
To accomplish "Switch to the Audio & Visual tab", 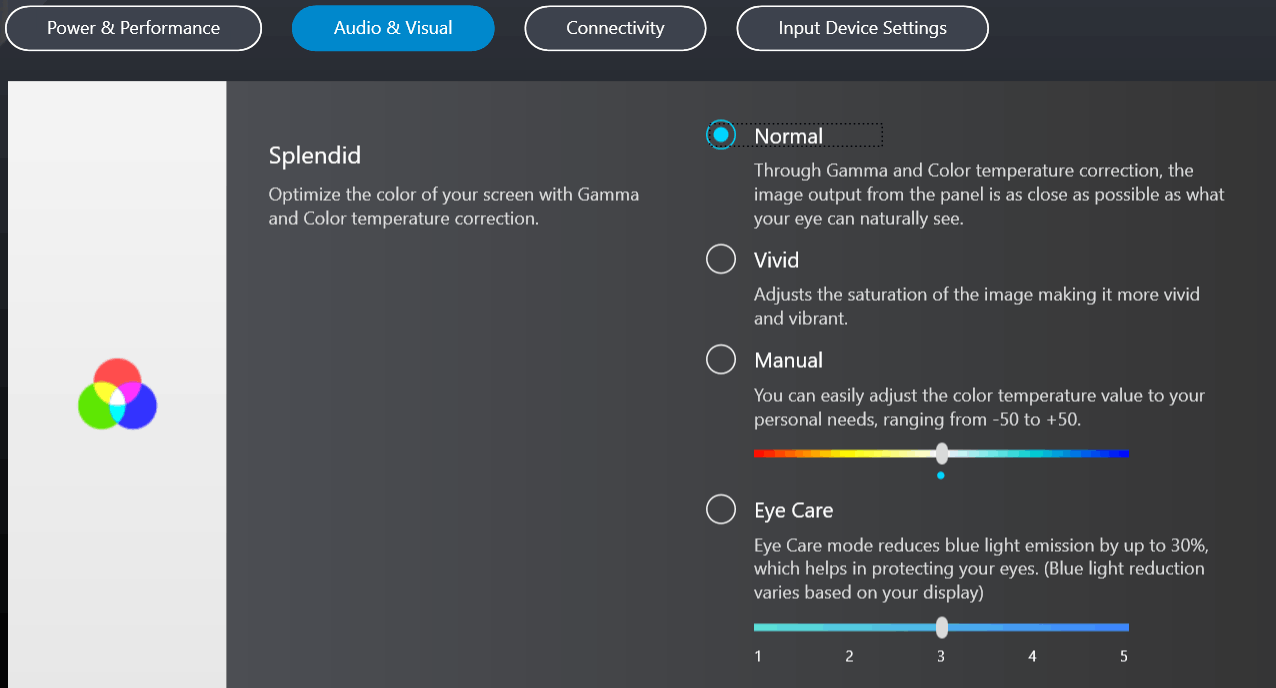I will 393,28.
